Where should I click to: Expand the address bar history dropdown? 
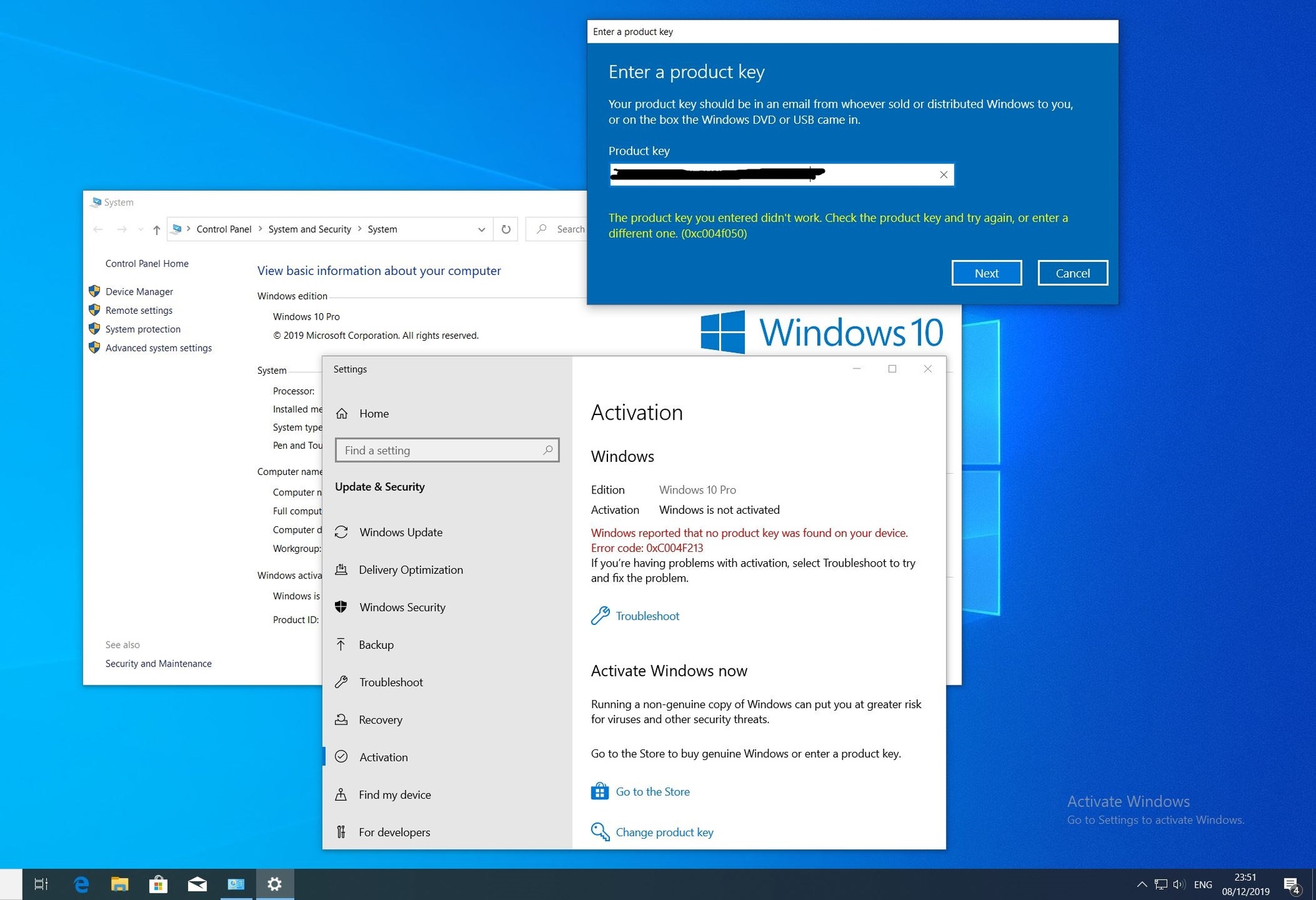(482, 230)
